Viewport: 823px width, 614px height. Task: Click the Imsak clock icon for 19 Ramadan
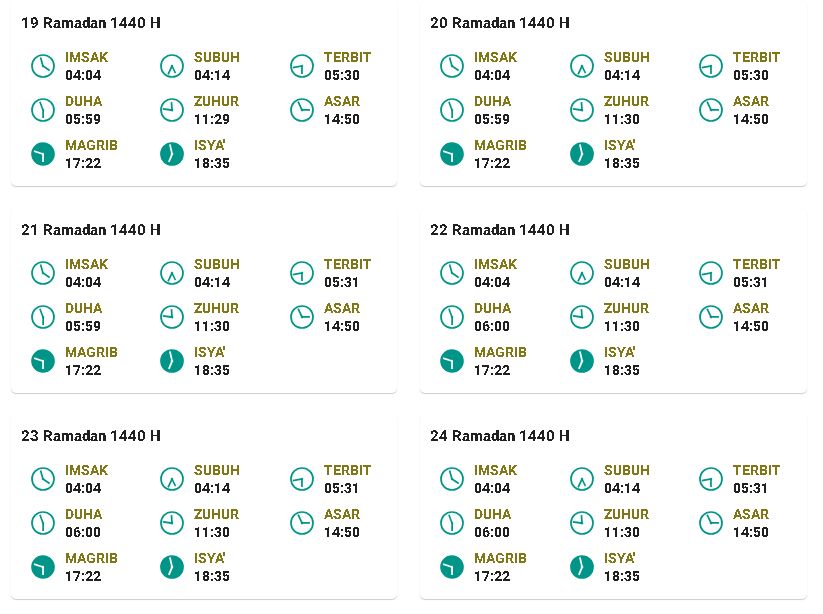pos(43,66)
